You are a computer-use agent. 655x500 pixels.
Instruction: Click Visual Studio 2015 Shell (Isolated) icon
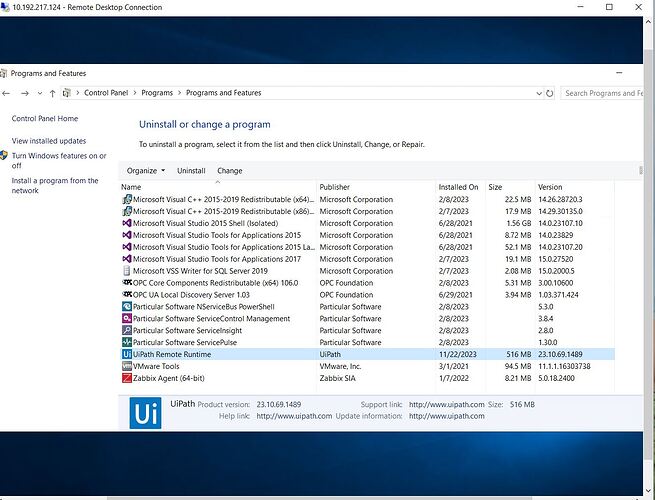click(127, 223)
